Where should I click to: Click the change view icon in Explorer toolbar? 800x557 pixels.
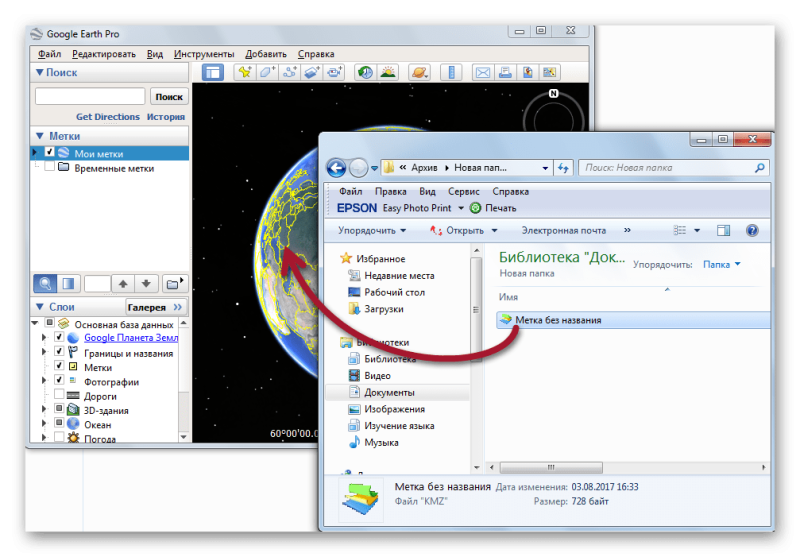point(680,231)
